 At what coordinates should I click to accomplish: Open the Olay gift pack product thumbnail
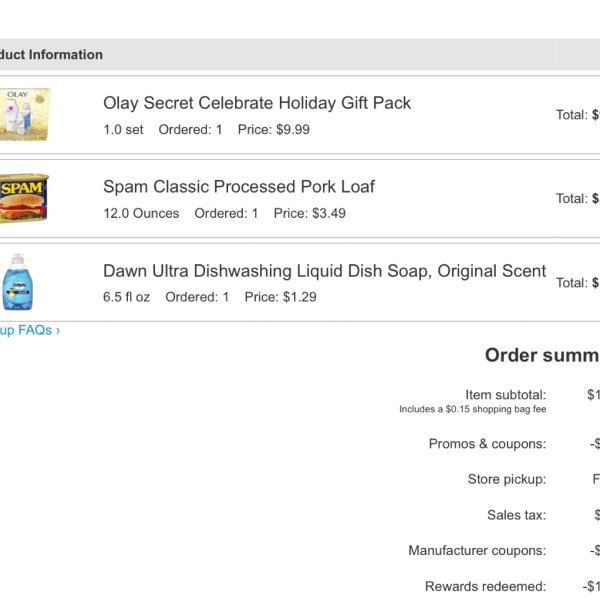(24, 114)
